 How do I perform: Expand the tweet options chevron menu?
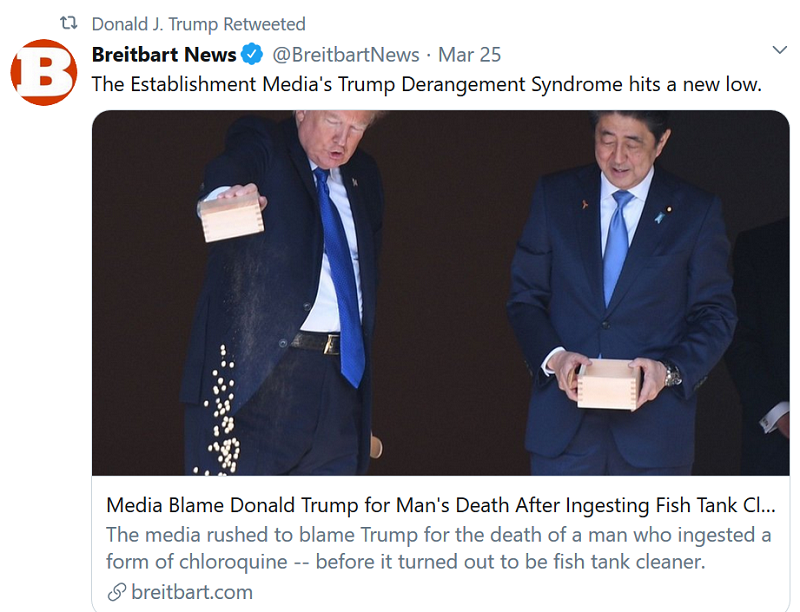coord(781,50)
